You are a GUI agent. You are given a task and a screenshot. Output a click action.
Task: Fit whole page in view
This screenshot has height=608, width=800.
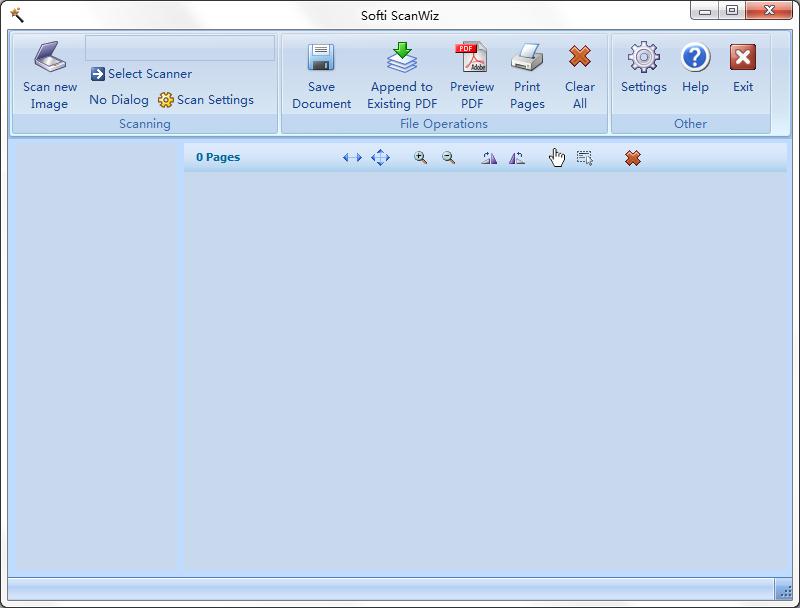point(380,158)
